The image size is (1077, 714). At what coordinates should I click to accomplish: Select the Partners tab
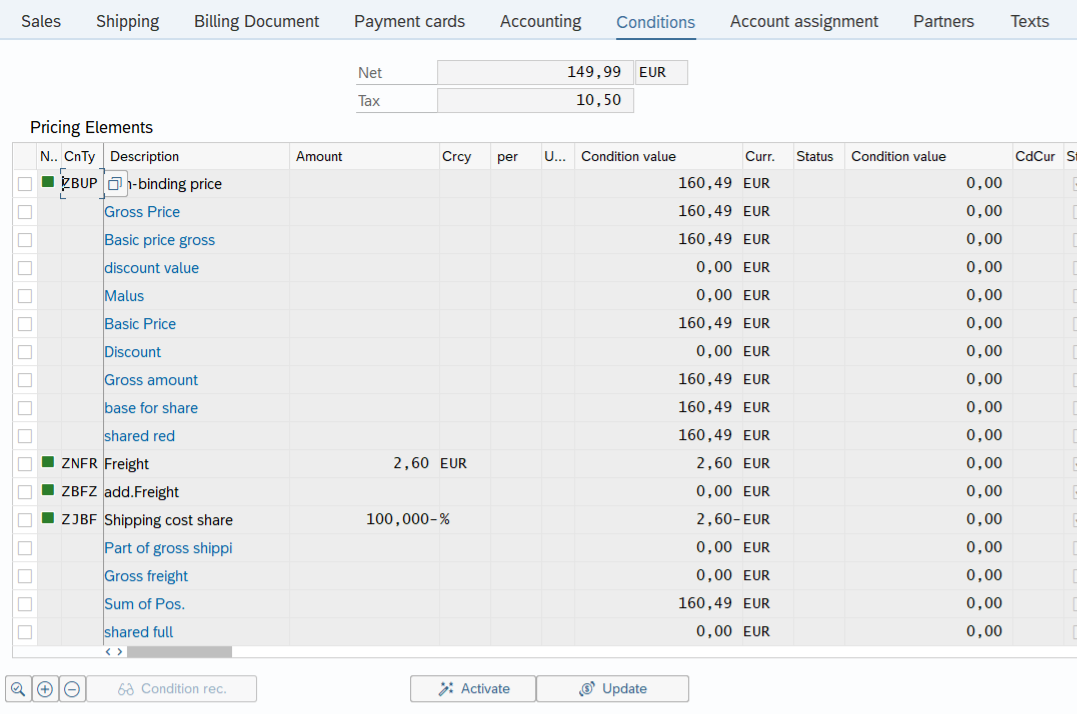coord(944,21)
